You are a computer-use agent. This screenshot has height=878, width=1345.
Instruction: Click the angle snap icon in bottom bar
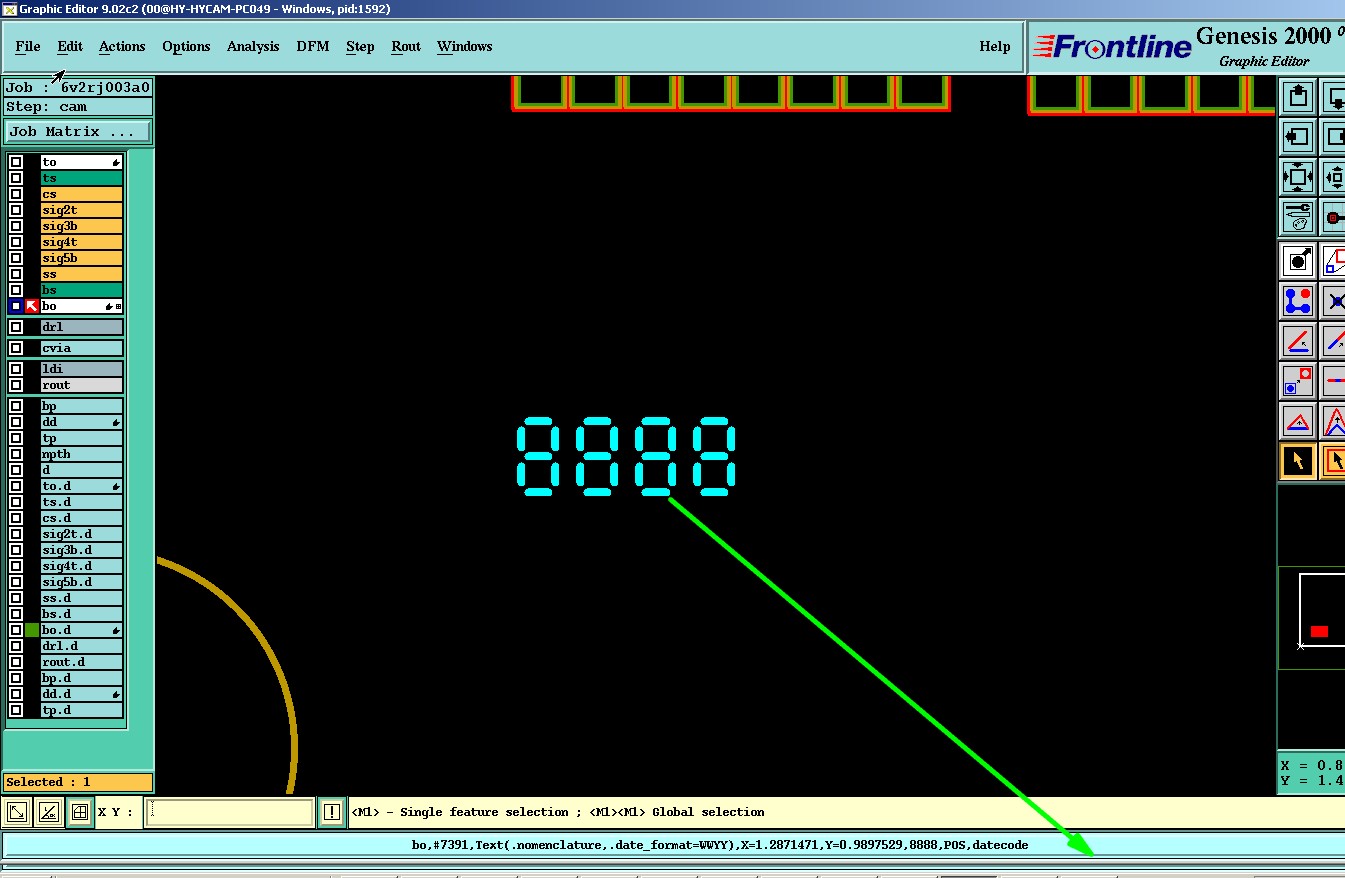[48, 813]
